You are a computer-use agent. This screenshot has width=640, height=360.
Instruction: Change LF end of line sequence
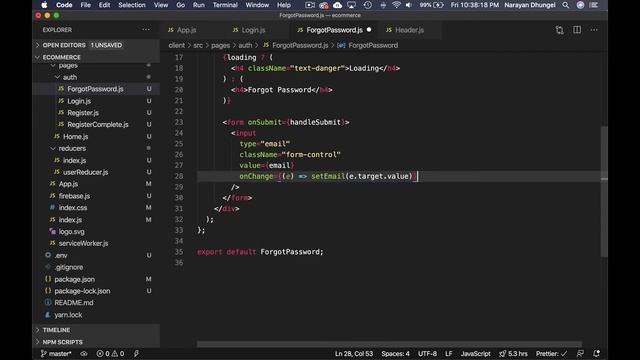449,353
